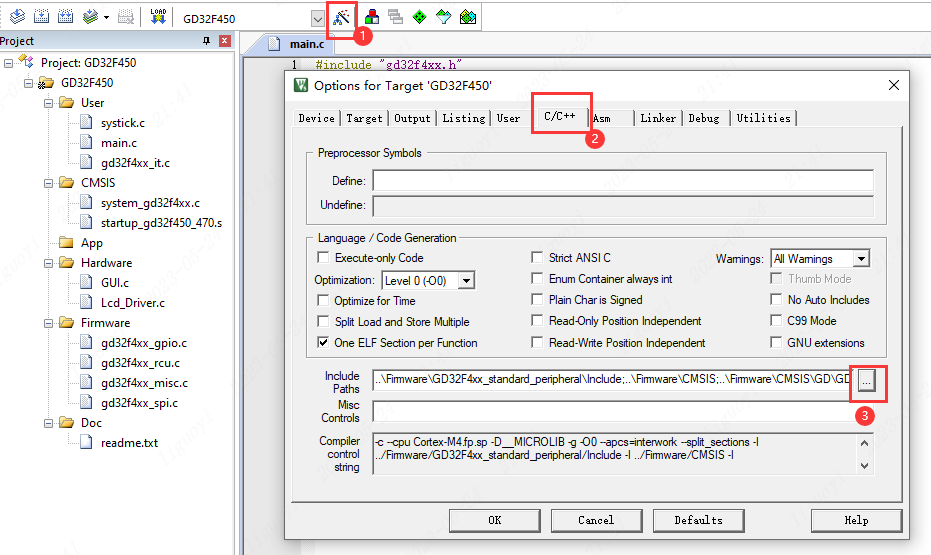The image size is (931, 555).
Task: Select gd32f4xx_gpio.c in Firmware folder
Action: pyautogui.click(x=144, y=343)
